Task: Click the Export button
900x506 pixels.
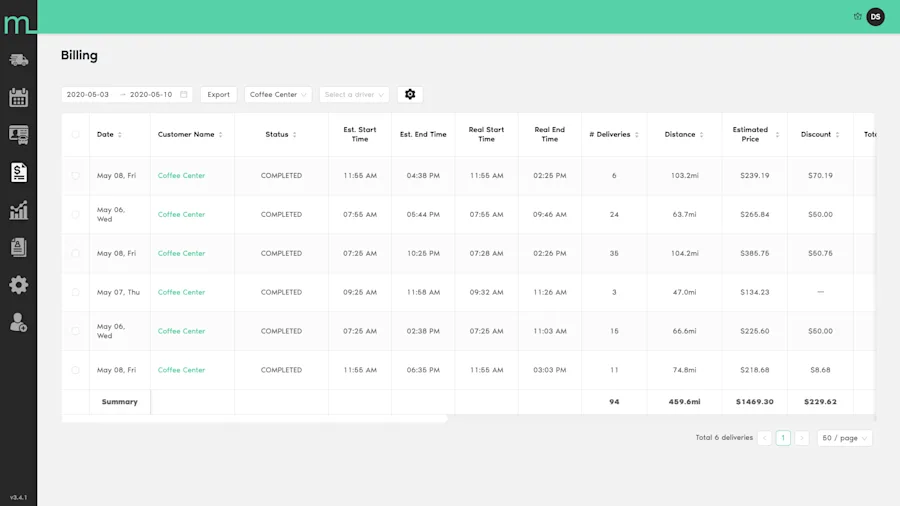Action: click(x=218, y=94)
